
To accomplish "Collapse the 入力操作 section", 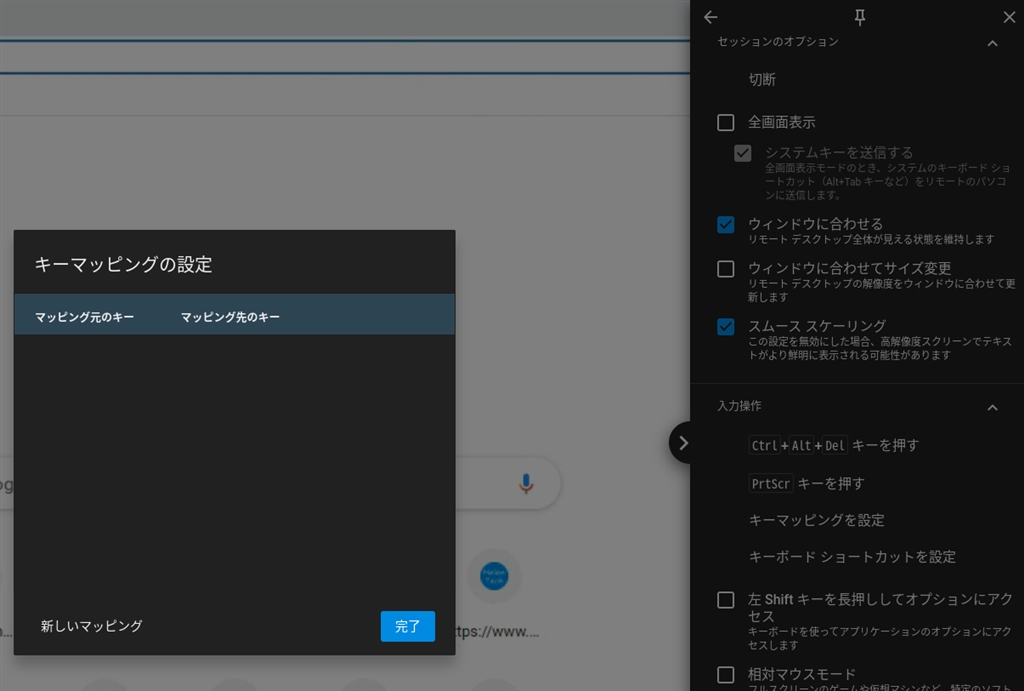I will pos(992,408).
